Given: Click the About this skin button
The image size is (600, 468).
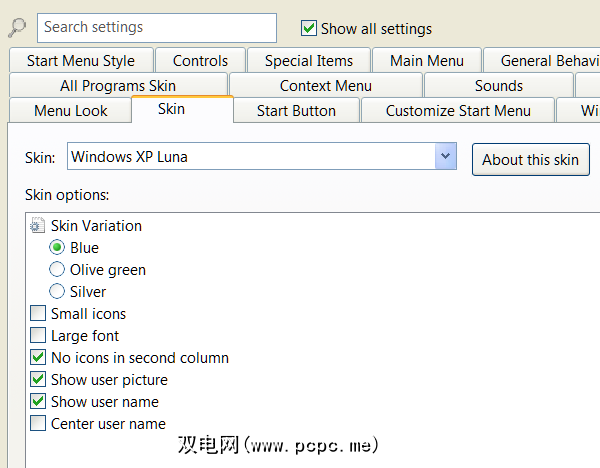Looking at the screenshot, I should 530,160.
